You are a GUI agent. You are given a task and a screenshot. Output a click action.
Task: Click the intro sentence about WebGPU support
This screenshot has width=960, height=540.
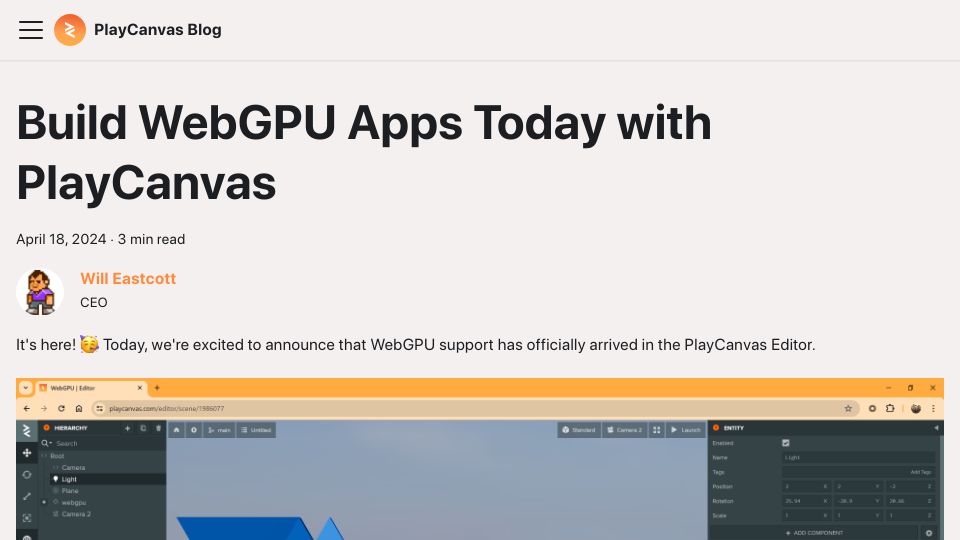(x=416, y=345)
